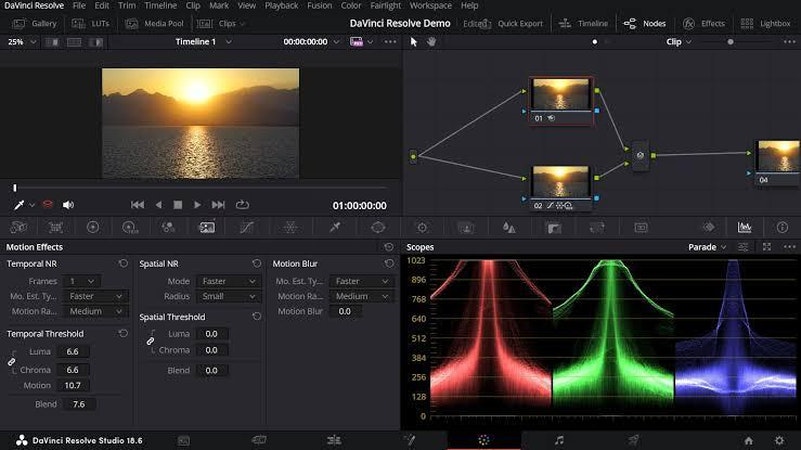Open the Tracker palette

coord(422,227)
